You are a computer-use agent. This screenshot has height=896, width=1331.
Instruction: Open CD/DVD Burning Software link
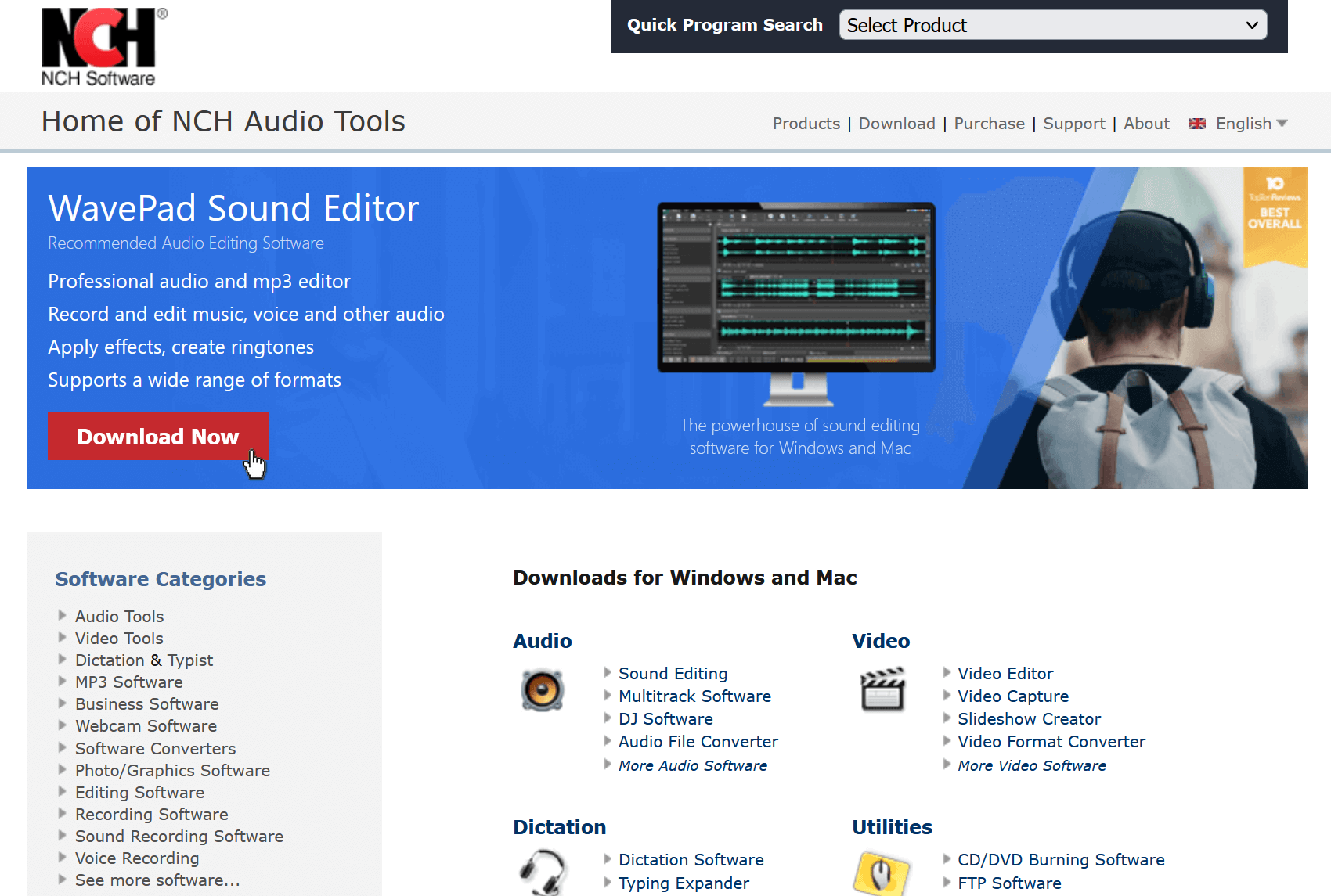pyautogui.click(x=1062, y=860)
